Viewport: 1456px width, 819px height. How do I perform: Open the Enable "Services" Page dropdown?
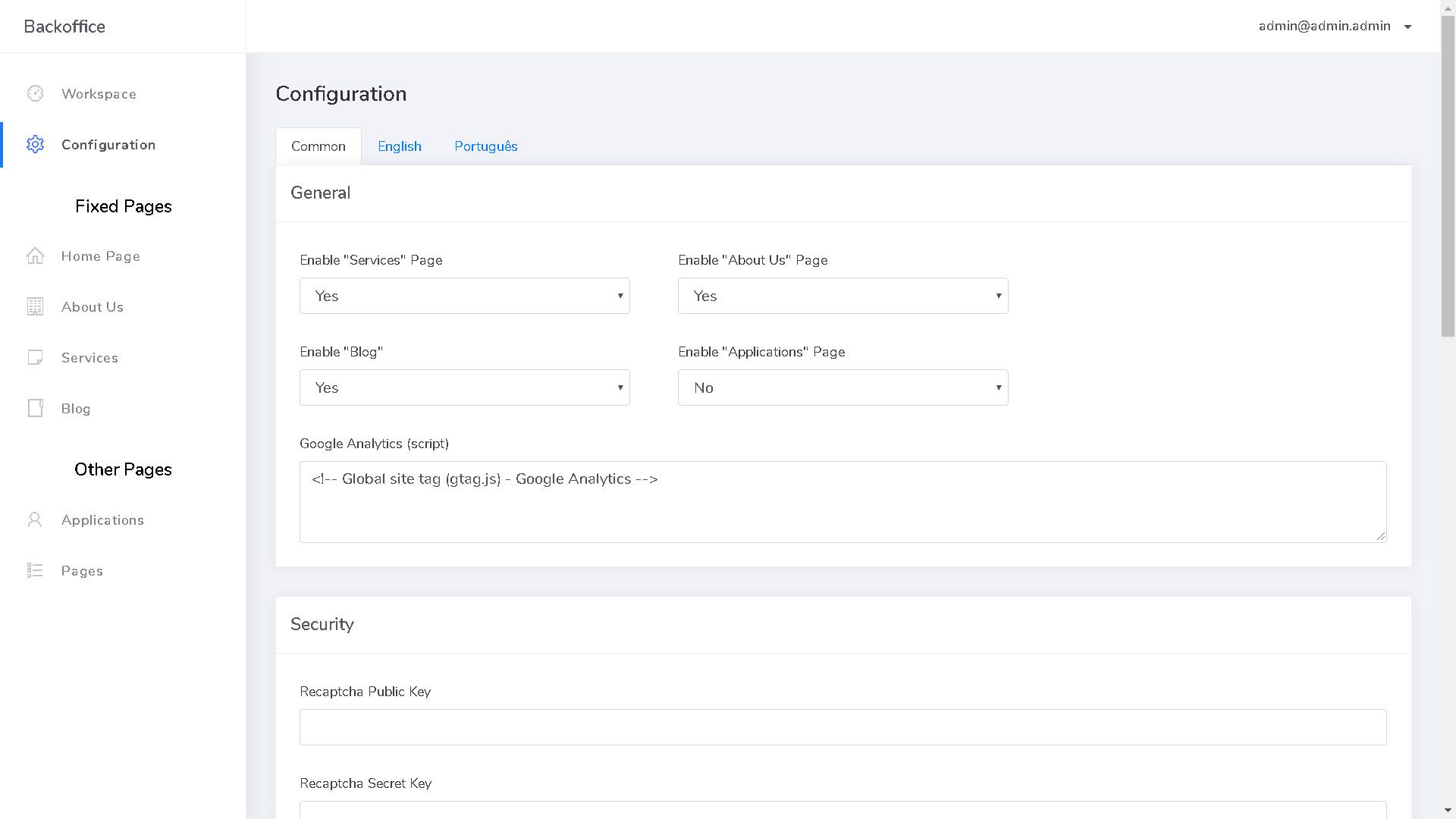pyautogui.click(x=464, y=296)
